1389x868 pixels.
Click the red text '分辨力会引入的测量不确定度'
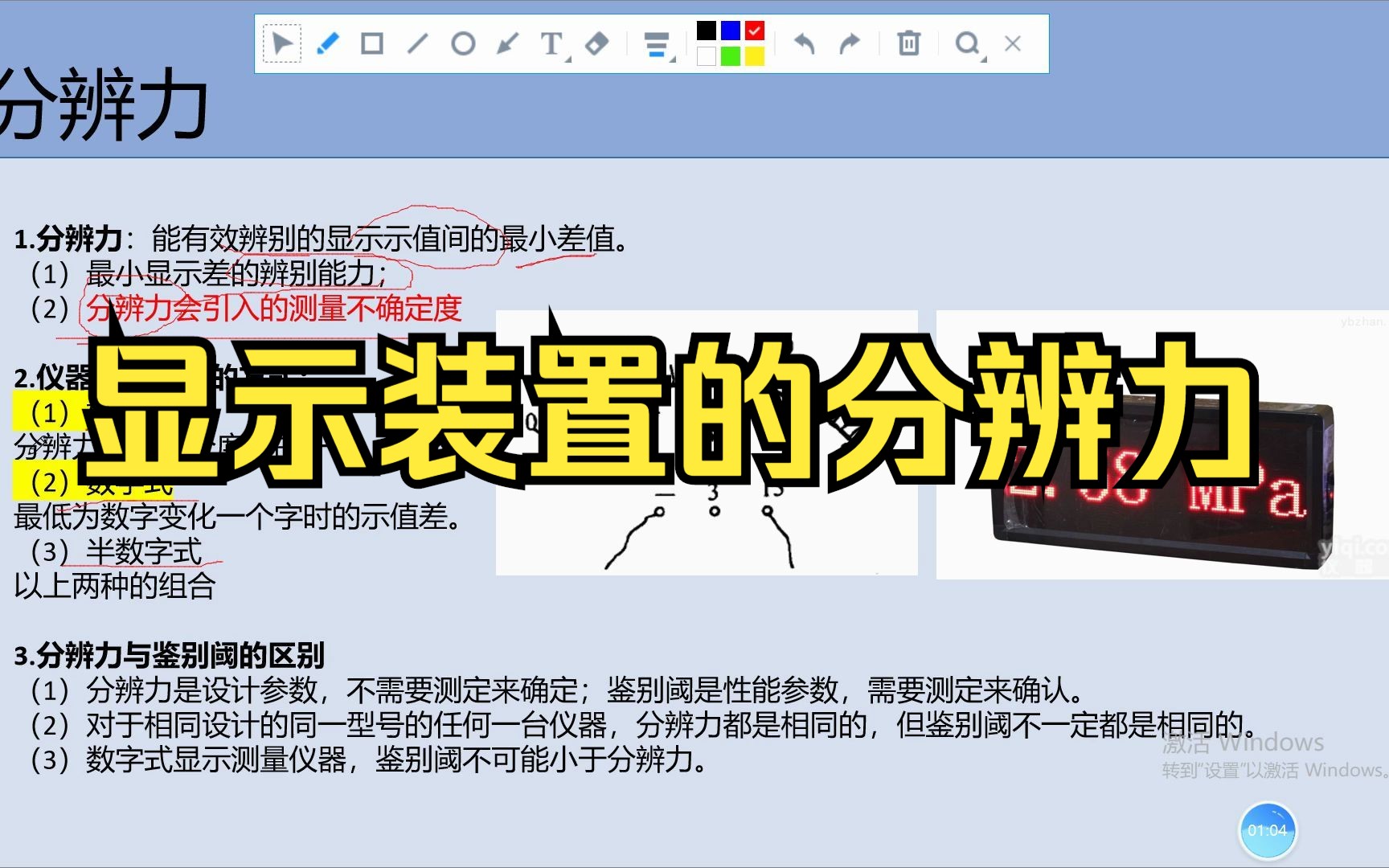pos(273,309)
